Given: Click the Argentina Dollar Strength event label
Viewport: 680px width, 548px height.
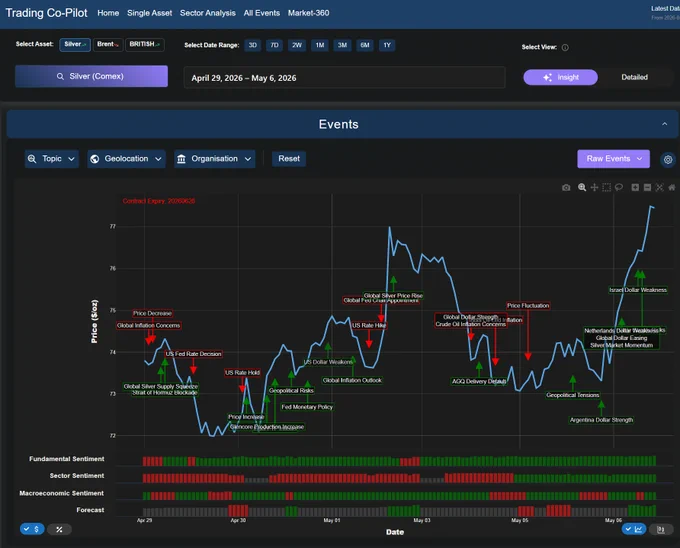Looking at the screenshot, I should coord(601,420).
